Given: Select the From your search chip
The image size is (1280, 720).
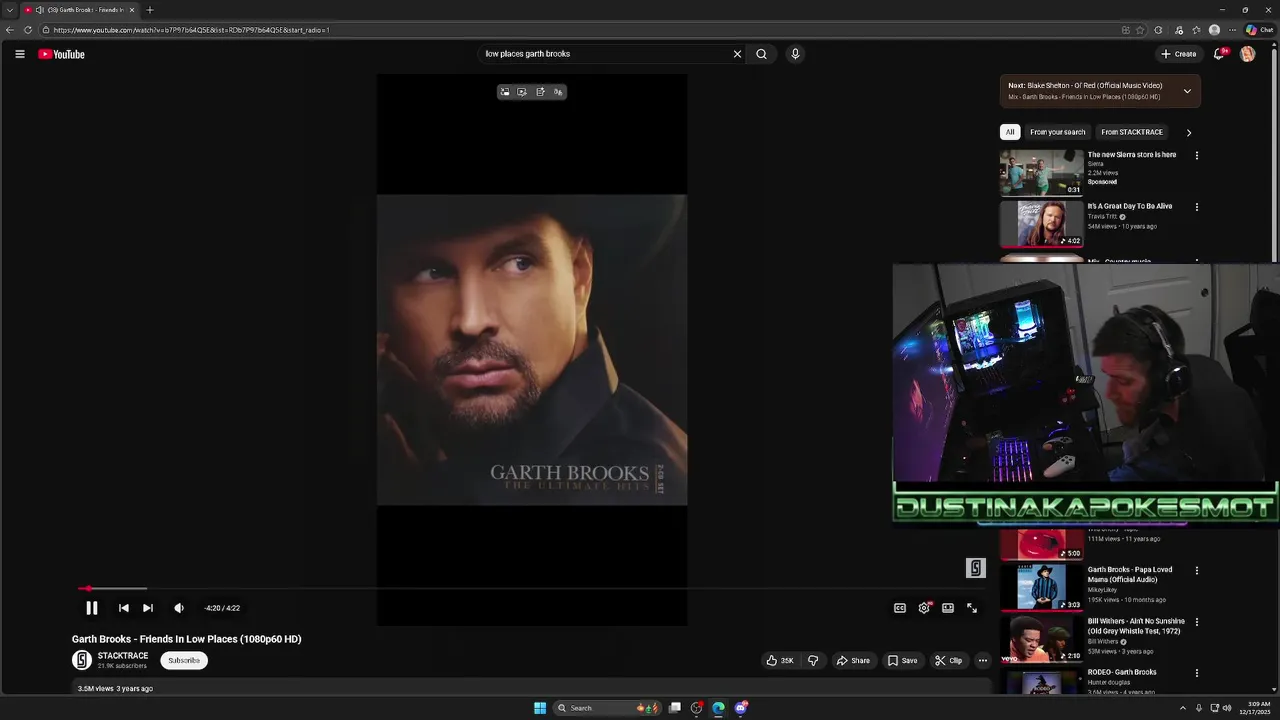Looking at the screenshot, I should pos(1058,132).
